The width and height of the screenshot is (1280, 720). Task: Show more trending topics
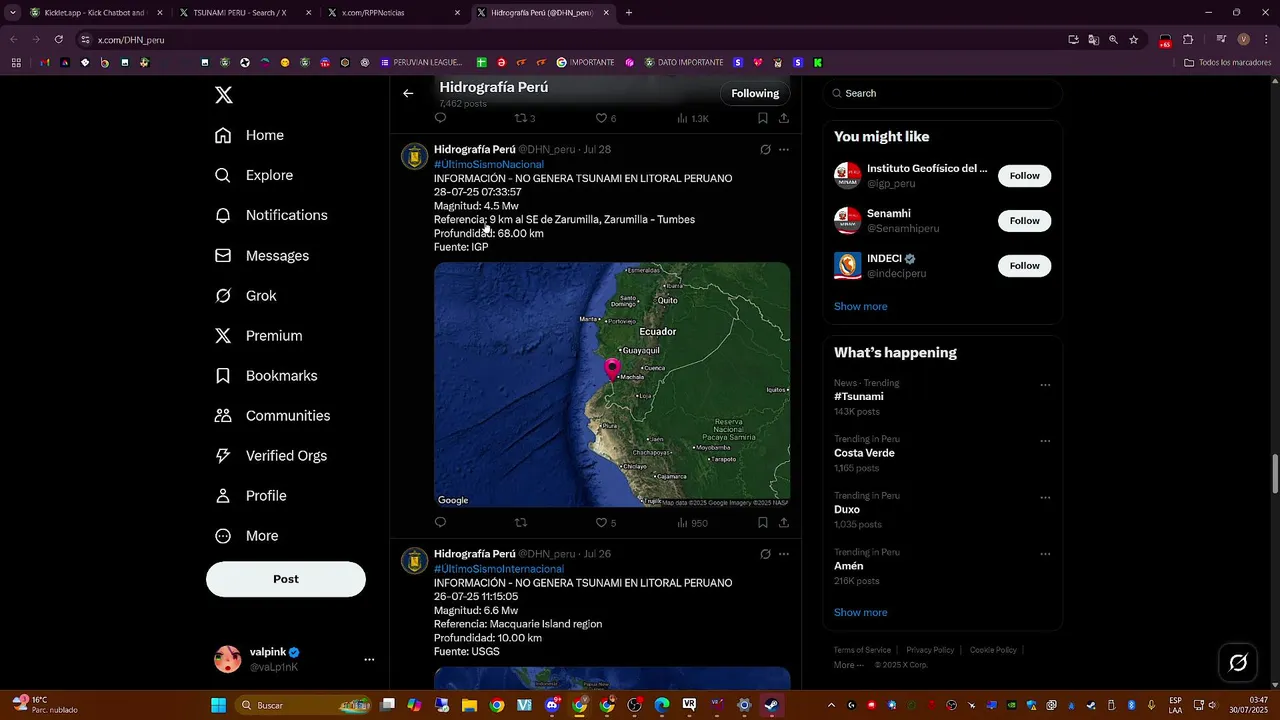point(860,612)
